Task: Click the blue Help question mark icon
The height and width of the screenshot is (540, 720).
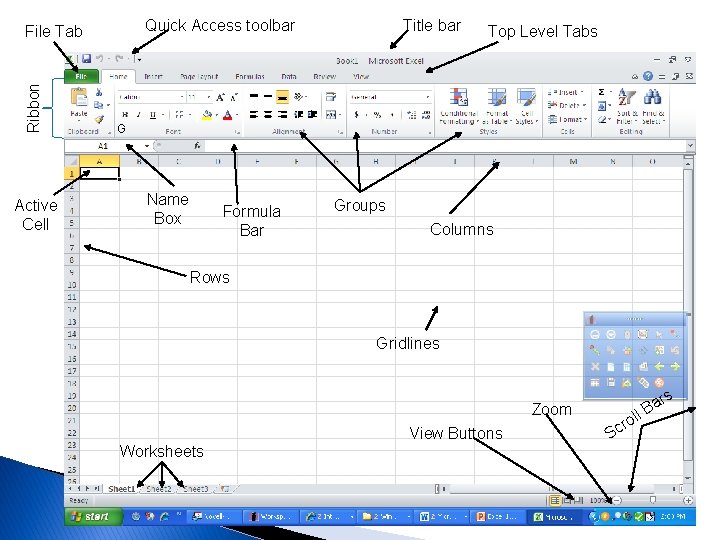Action: pos(648,76)
